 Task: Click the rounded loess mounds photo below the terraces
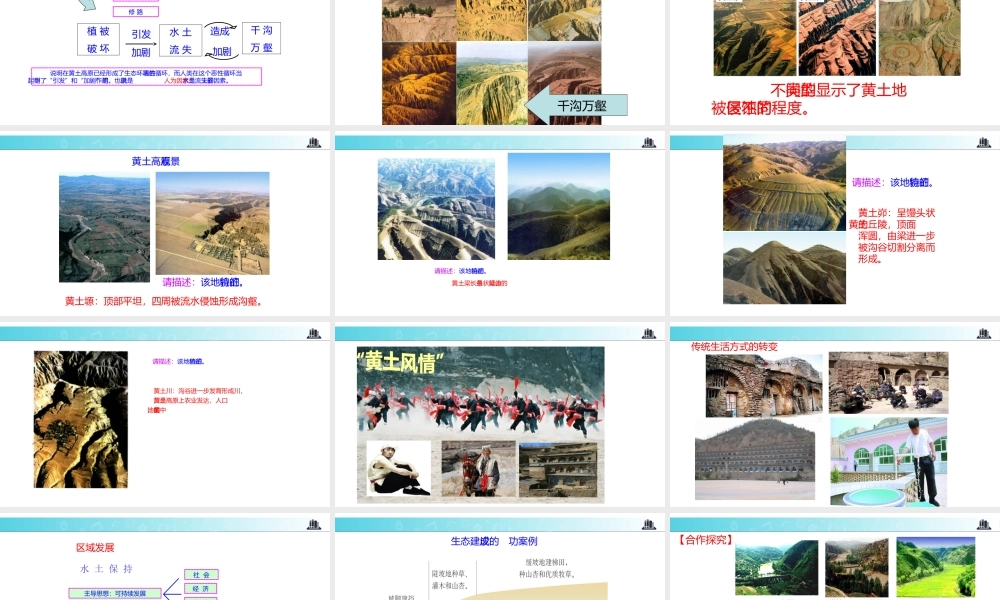(784, 268)
